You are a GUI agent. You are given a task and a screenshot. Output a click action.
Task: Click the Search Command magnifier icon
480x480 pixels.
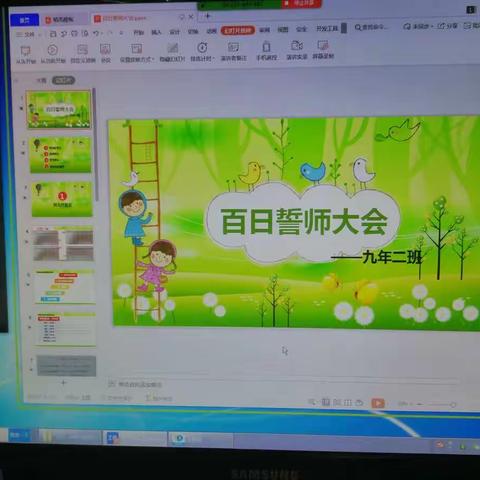coord(358,27)
